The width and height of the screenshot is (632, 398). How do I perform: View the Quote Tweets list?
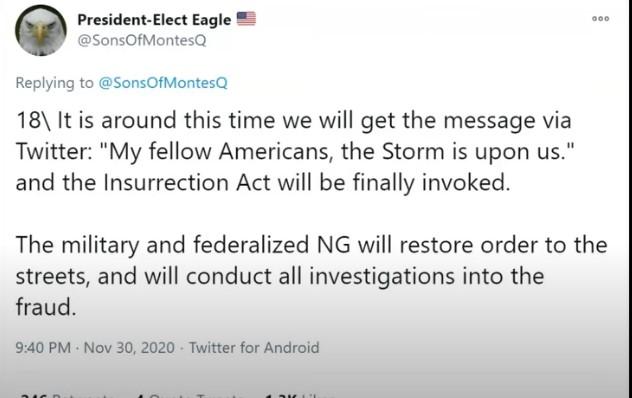point(189,396)
